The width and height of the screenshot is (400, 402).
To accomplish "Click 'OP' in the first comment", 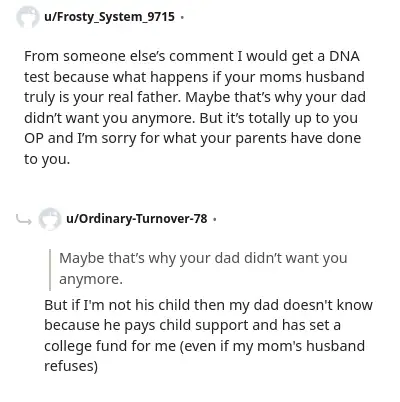I will point(34,138).
